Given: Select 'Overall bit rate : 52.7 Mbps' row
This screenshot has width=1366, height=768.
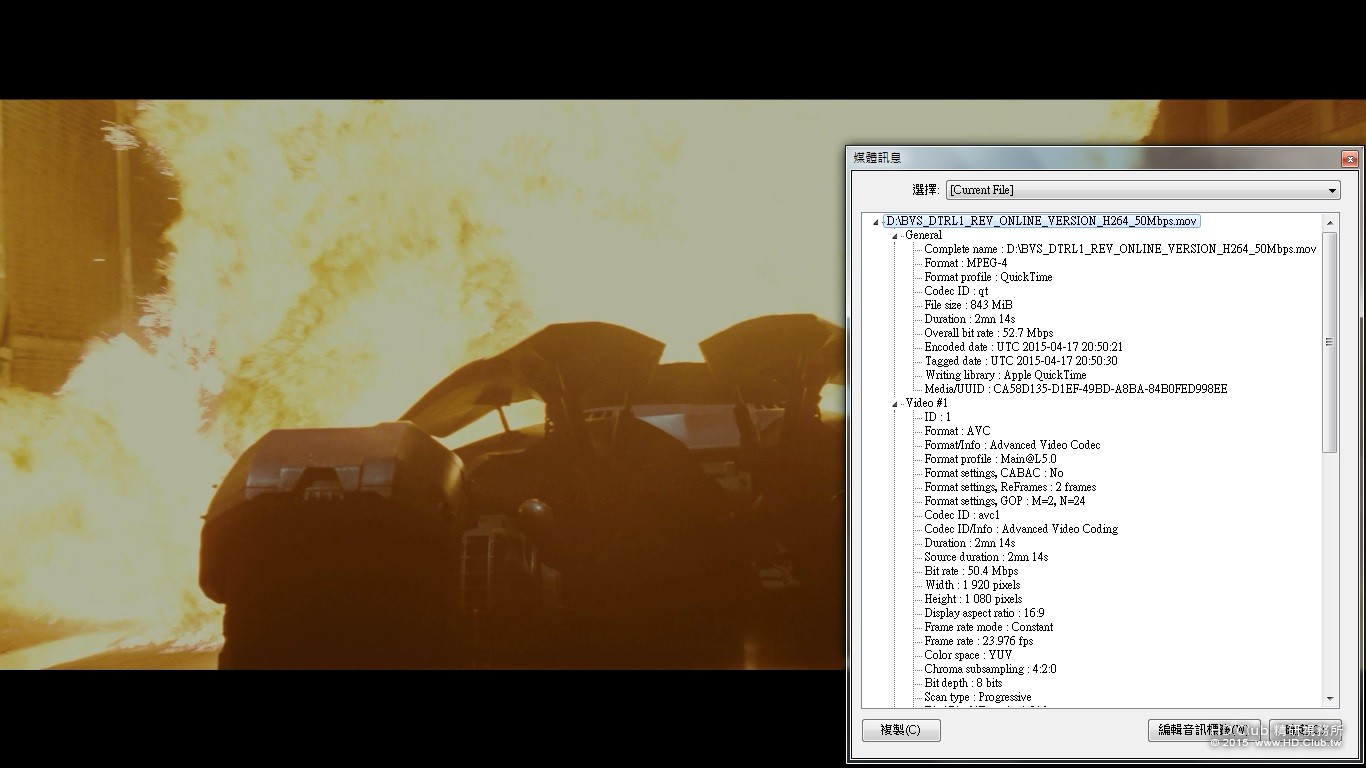Looking at the screenshot, I should [988, 333].
